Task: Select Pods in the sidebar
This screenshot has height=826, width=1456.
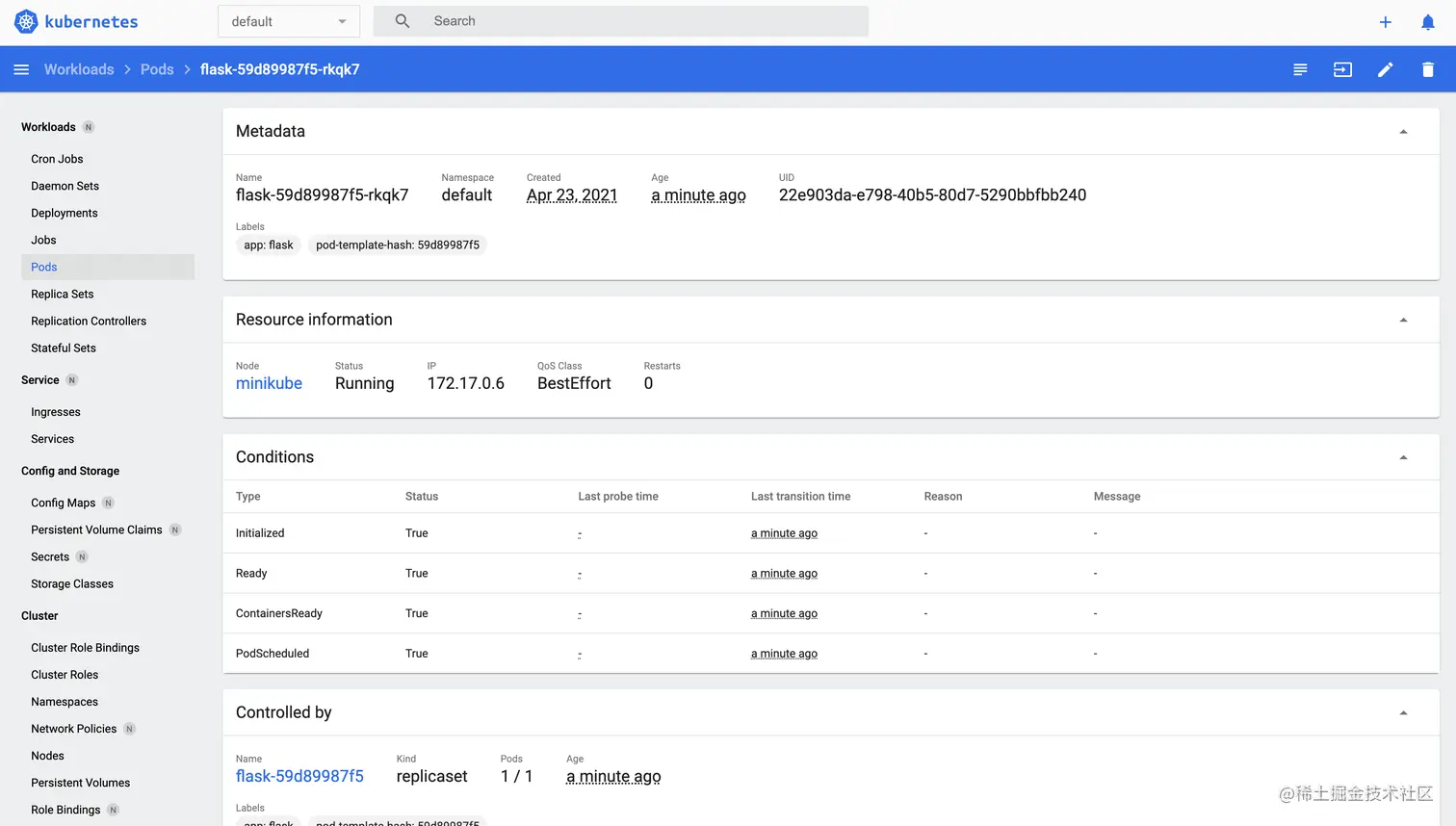Action: point(108,267)
